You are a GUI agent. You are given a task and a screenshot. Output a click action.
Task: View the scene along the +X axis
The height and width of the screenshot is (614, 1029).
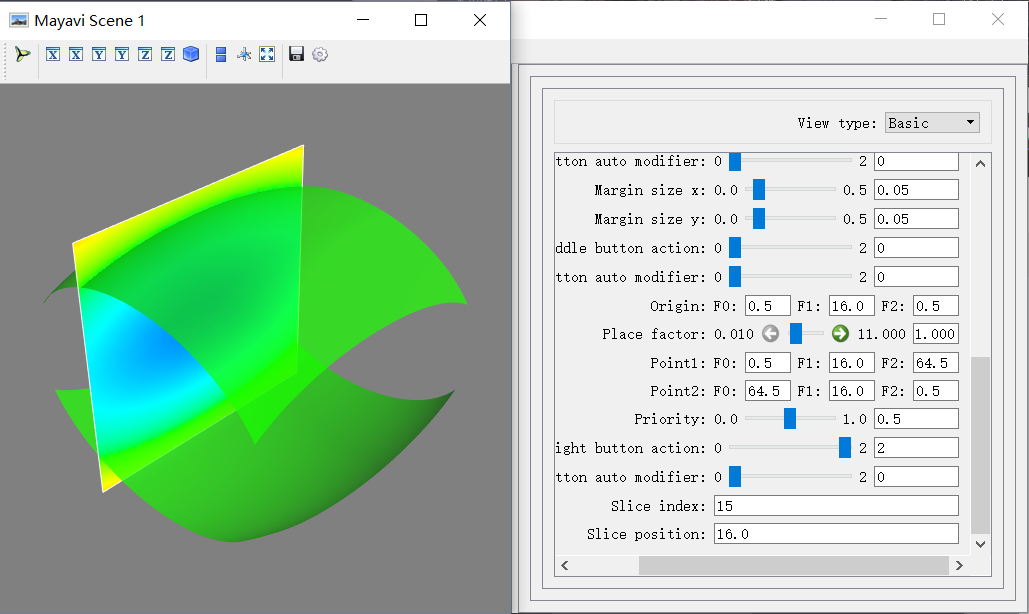[x=52, y=54]
